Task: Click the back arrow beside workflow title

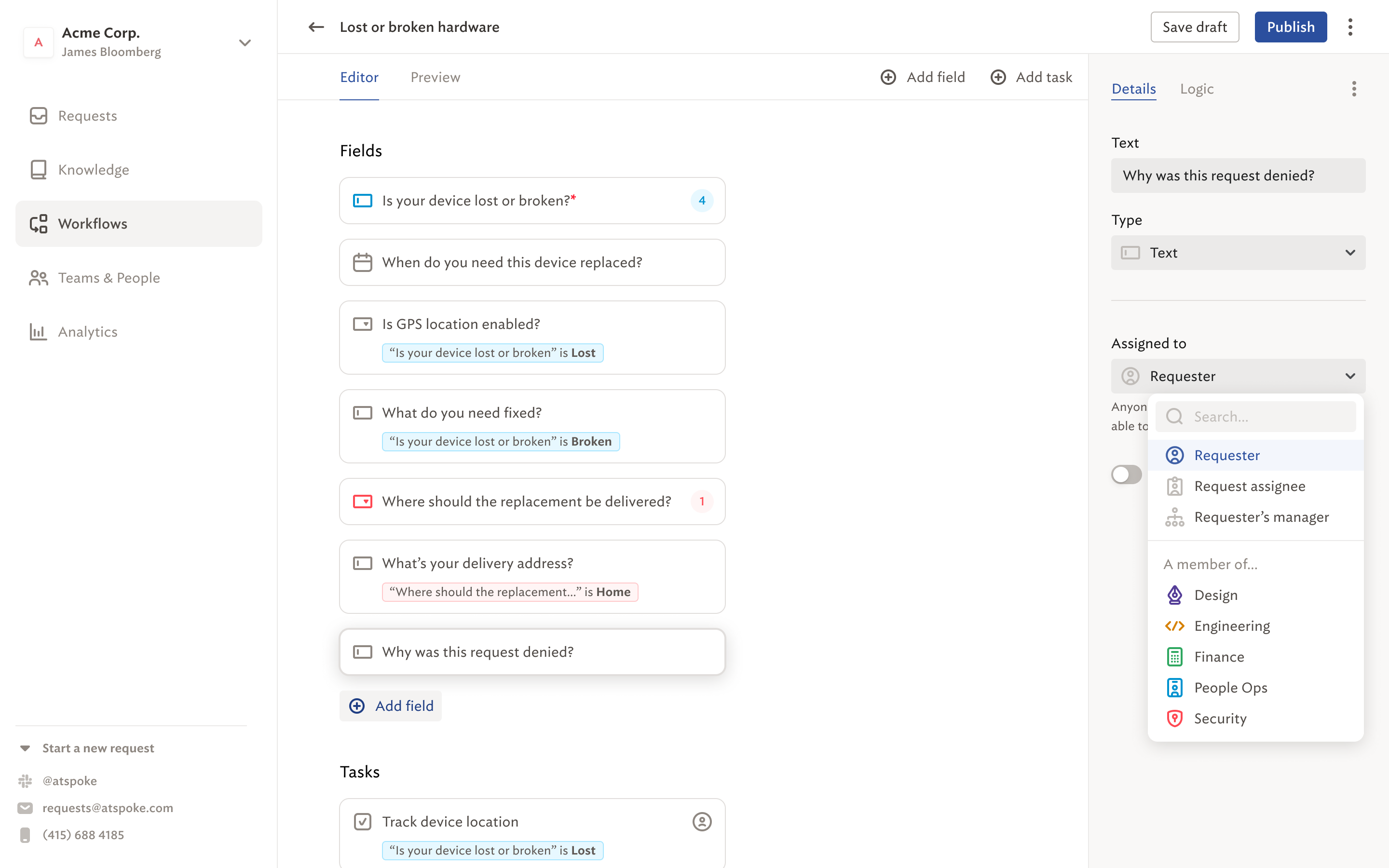Action: [316, 27]
